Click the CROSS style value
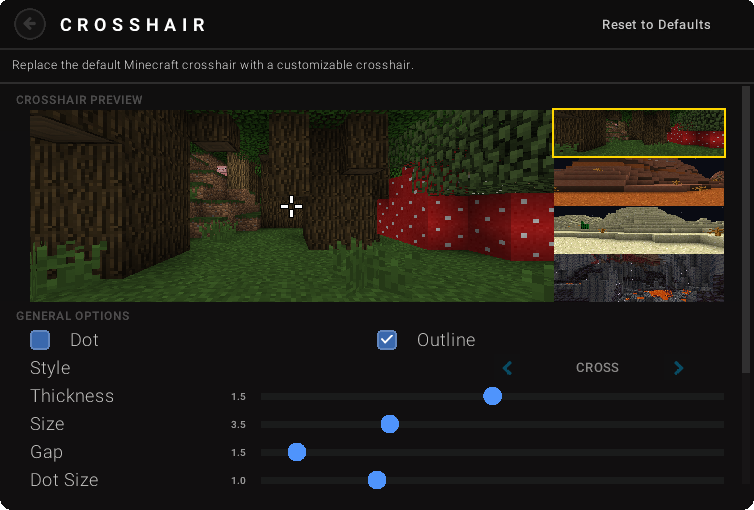 [597, 368]
